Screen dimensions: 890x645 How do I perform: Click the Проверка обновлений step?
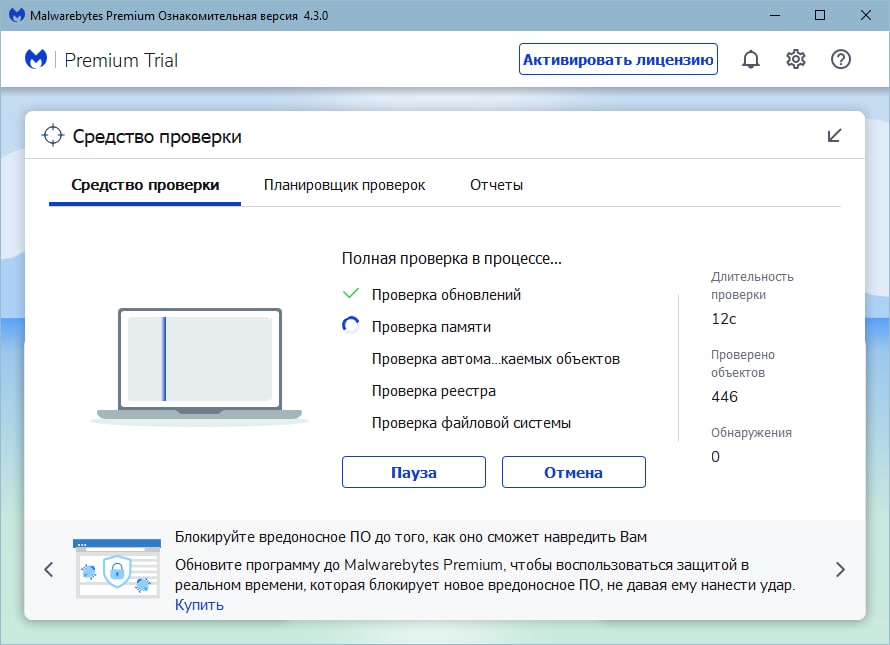coord(446,295)
